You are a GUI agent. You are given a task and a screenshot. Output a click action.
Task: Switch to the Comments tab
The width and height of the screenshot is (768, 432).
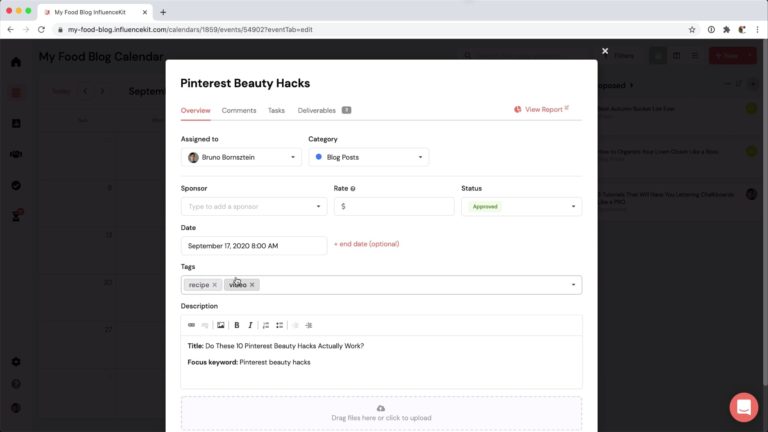(x=239, y=111)
